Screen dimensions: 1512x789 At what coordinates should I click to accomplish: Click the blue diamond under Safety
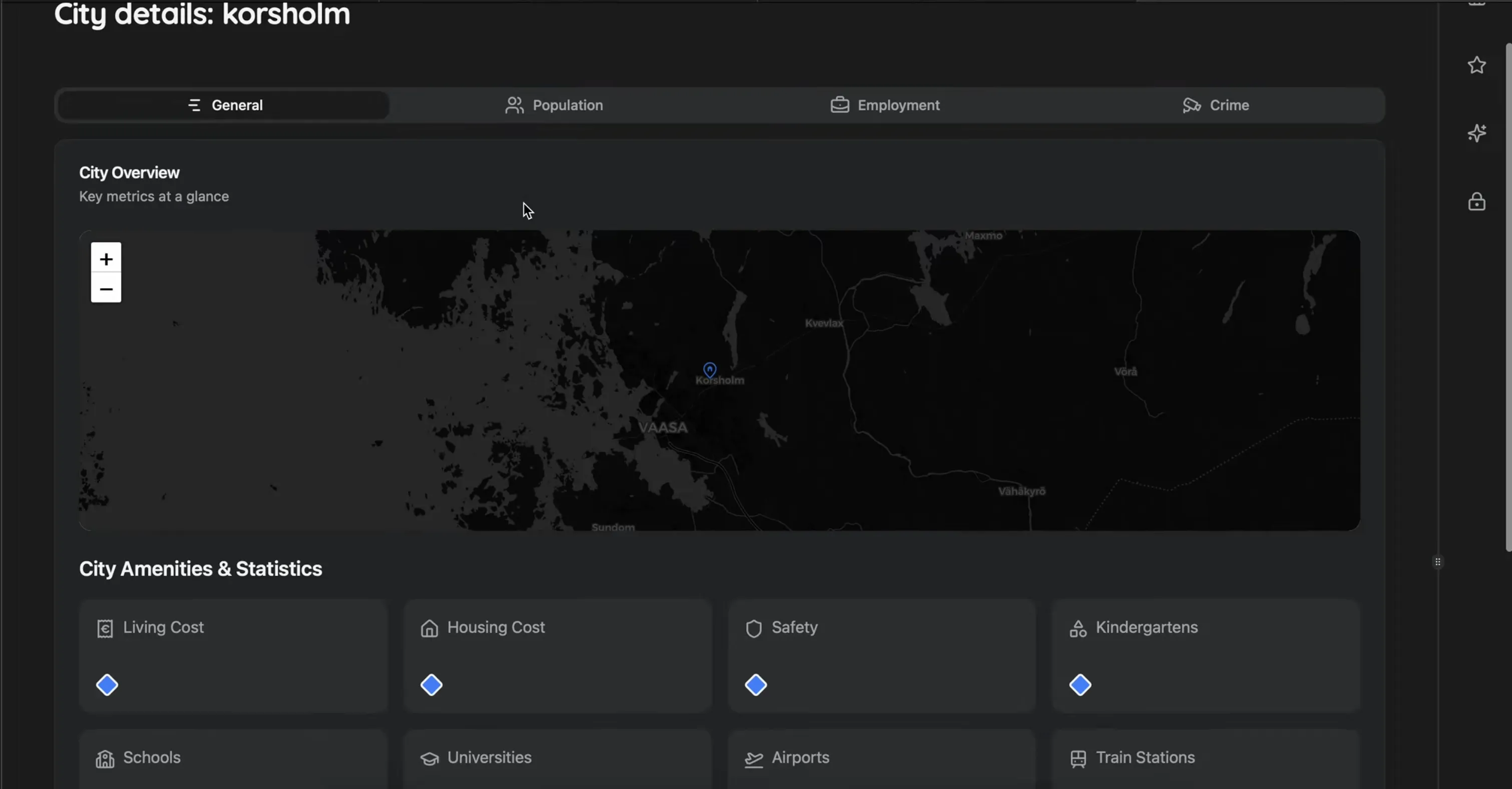(x=756, y=684)
